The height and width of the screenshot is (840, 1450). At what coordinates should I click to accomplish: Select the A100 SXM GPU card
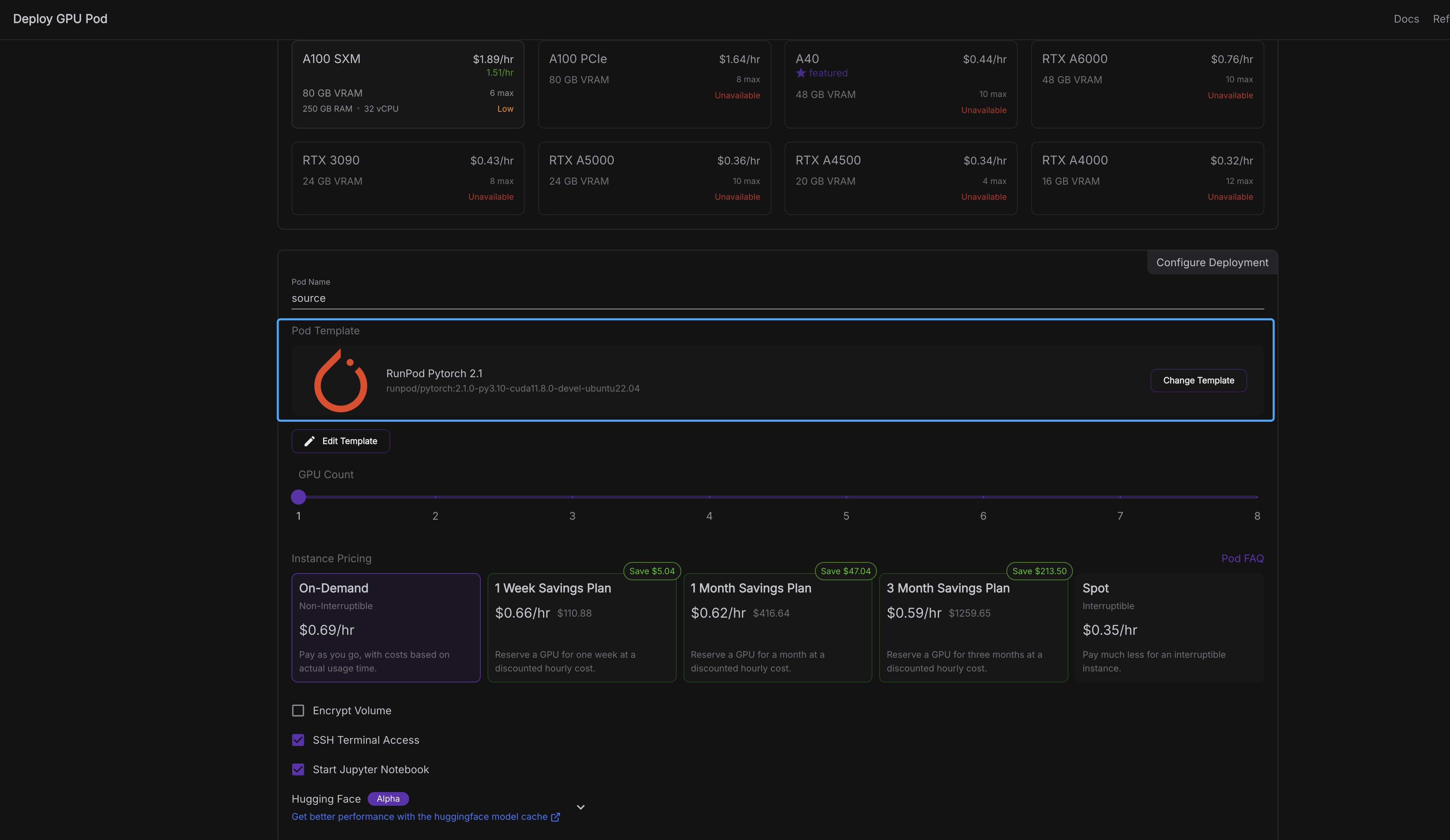[x=408, y=84]
